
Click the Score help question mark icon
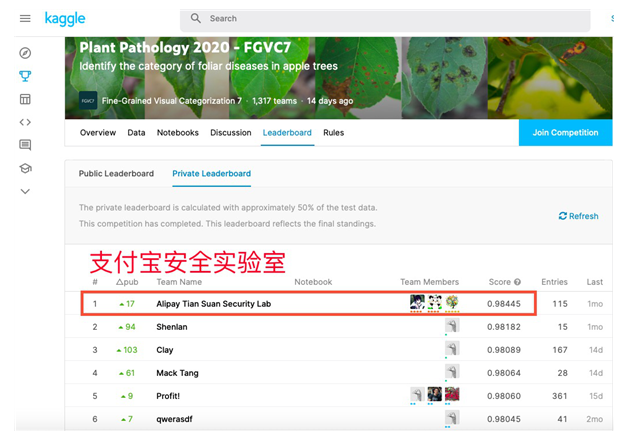(518, 282)
